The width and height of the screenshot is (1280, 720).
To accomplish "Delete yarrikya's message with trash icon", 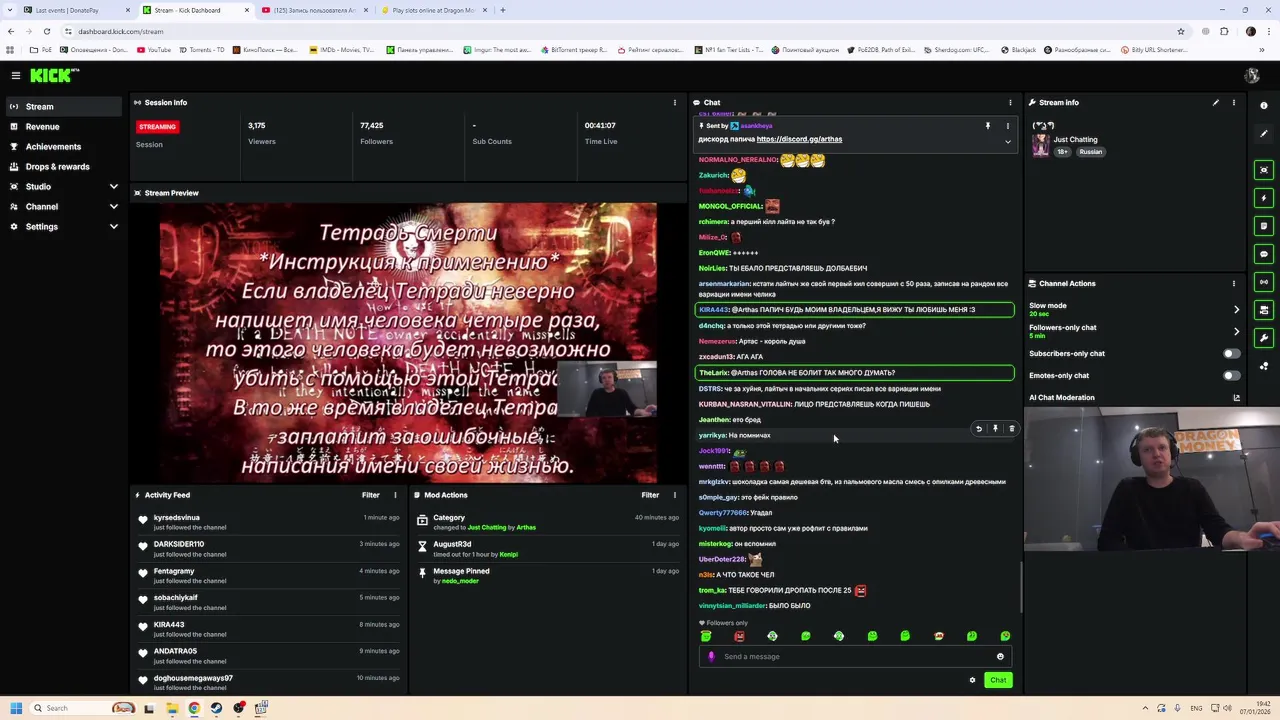I will [1011, 429].
